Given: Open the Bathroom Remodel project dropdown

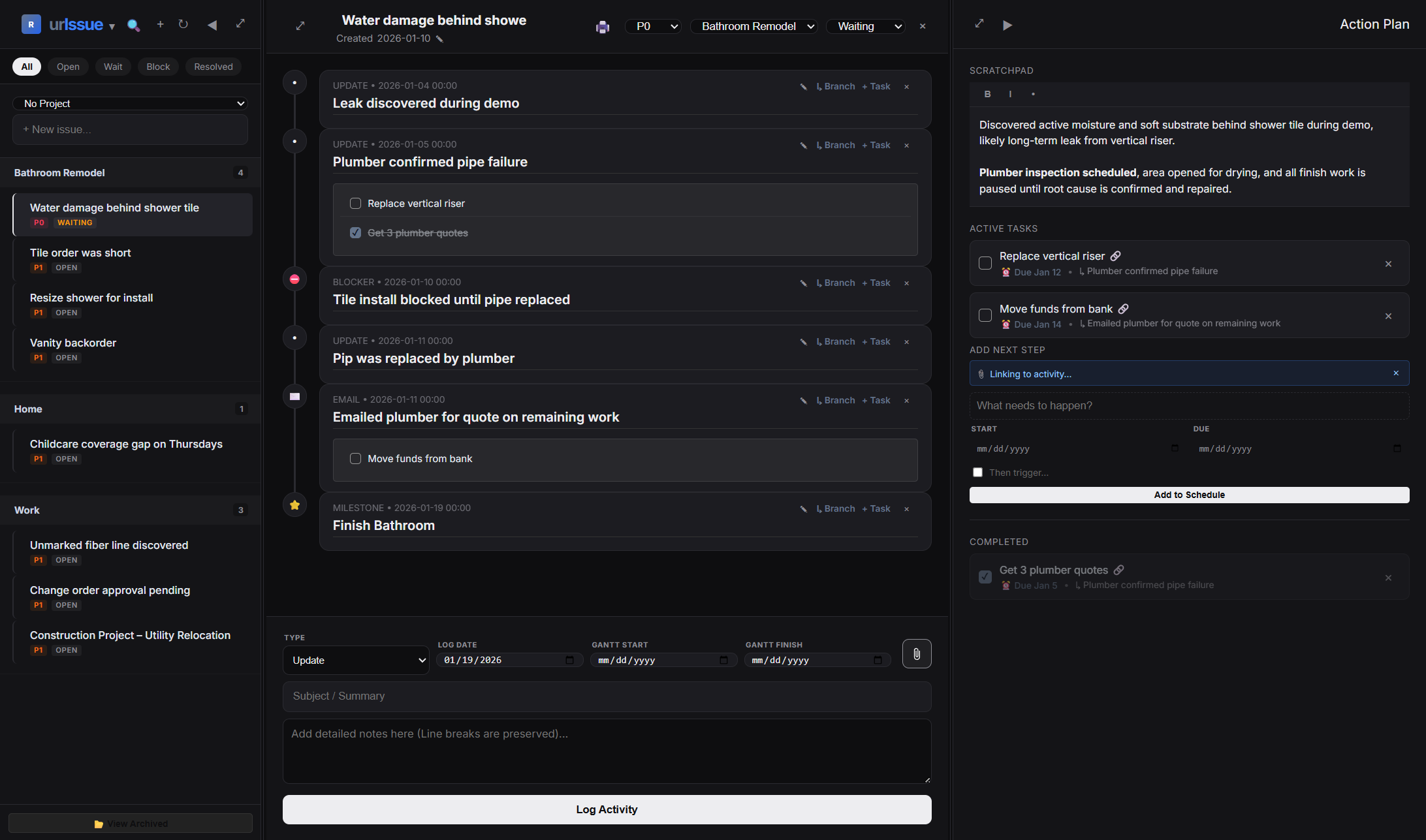Looking at the screenshot, I should [754, 26].
